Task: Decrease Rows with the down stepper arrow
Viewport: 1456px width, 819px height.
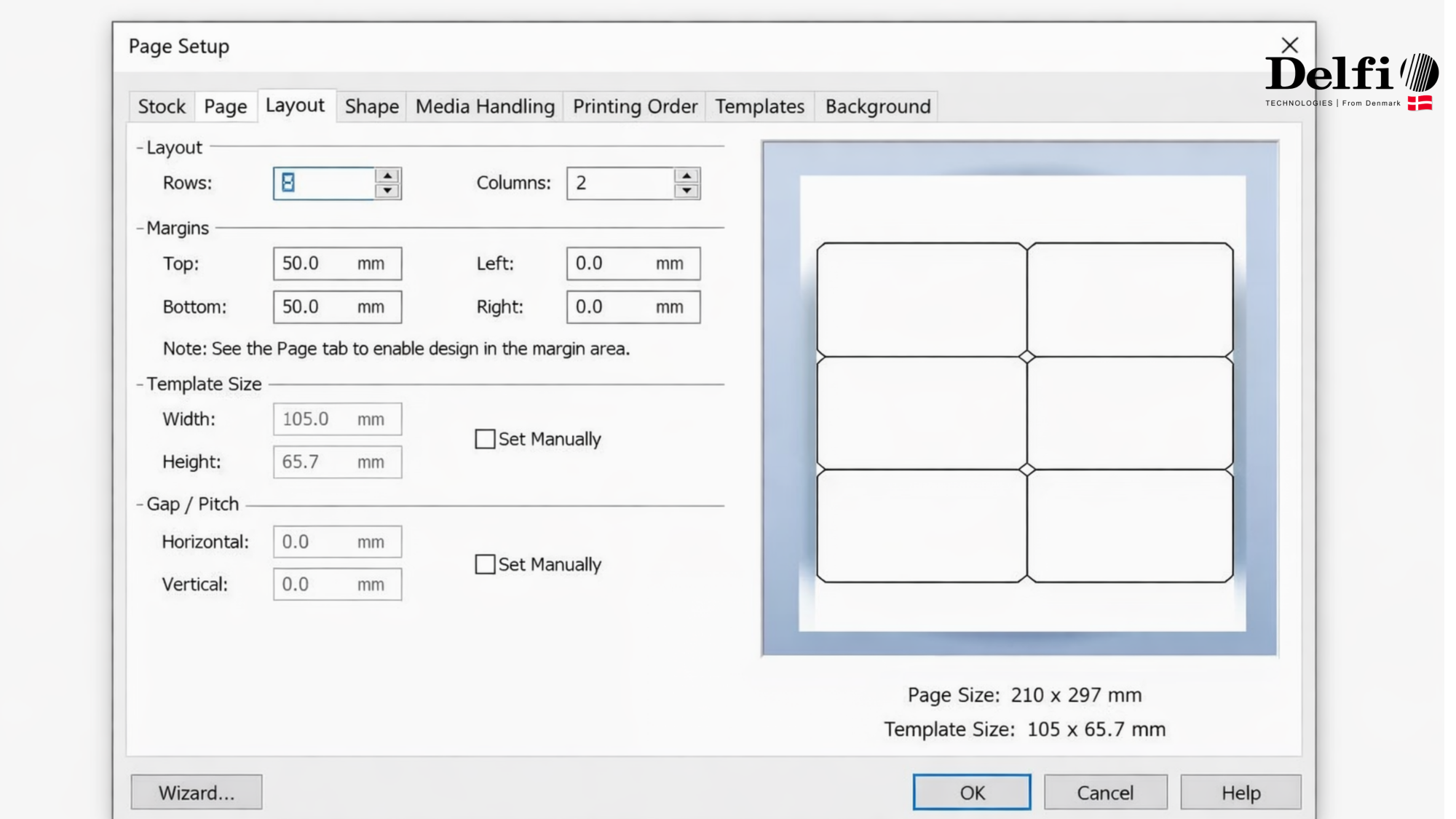Action: pyautogui.click(x=387, y=191)
